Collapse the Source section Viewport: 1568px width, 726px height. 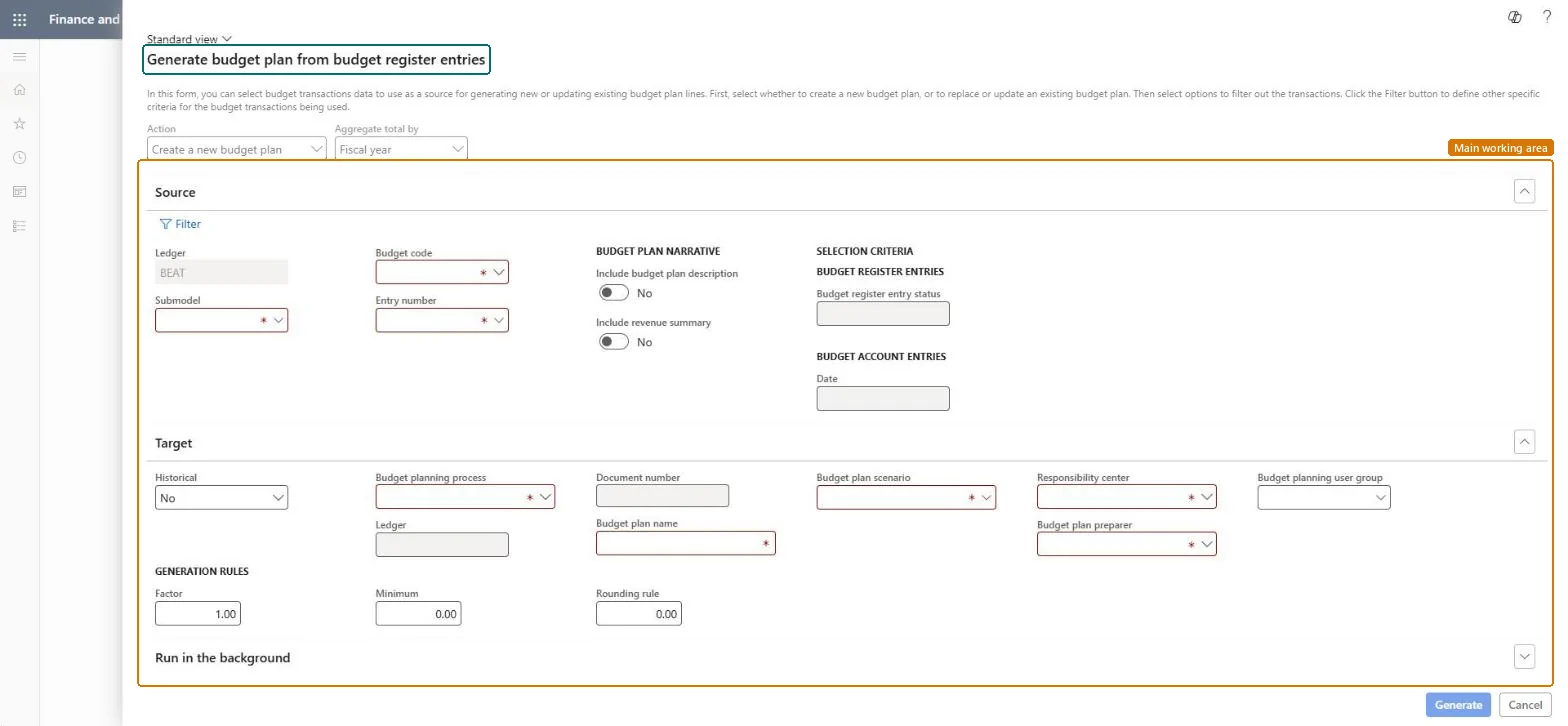point(1525,191)
